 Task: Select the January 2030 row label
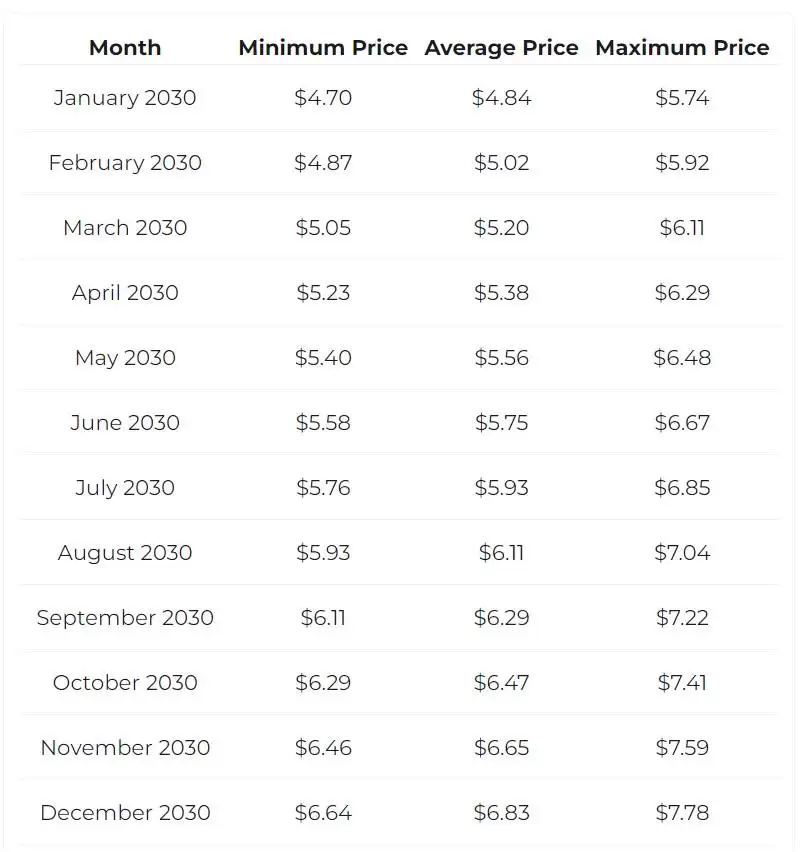point(125,98)
